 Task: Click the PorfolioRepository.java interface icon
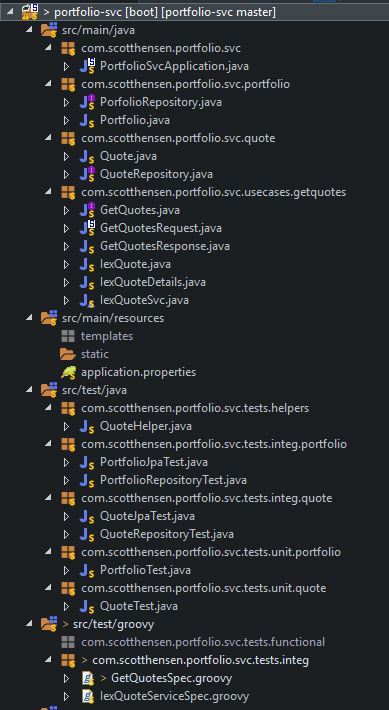point(87,102)
